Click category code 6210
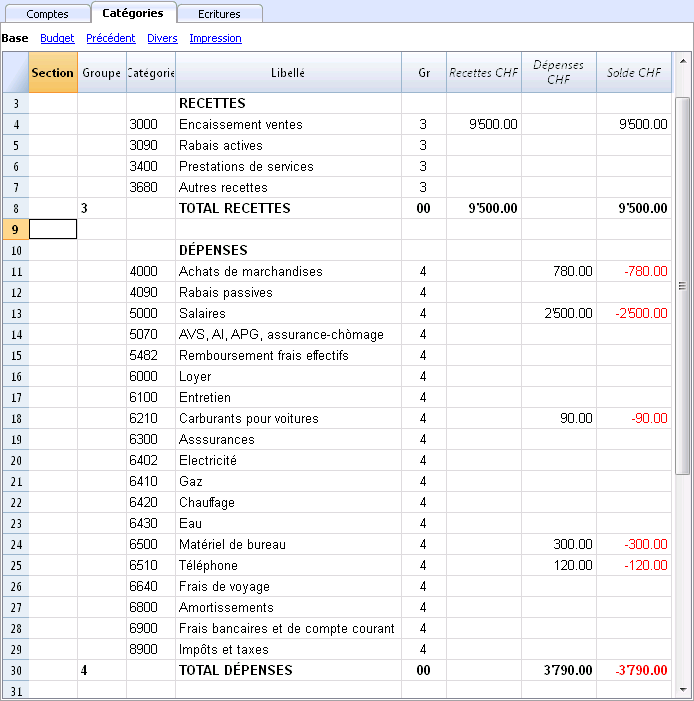Viewport: 694px width, 701px height. click(144, 418)
